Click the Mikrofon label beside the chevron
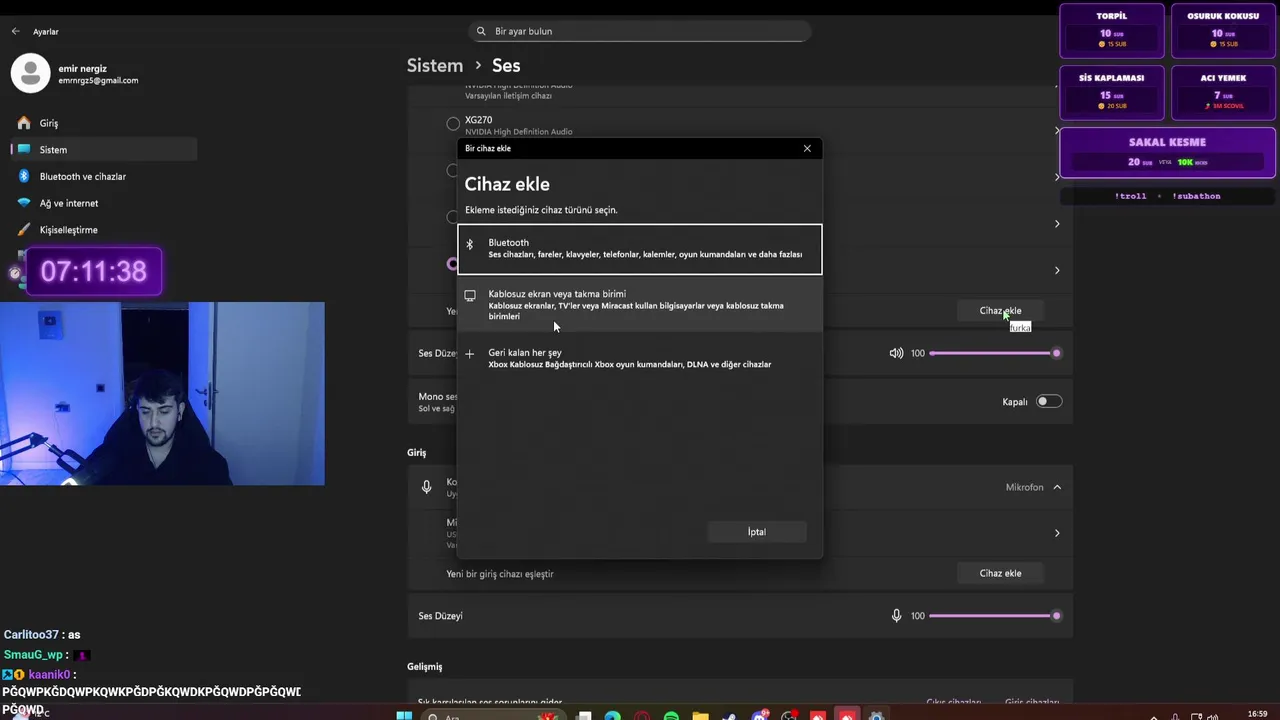The width and height of the screenshot is (1280, 720). [1024, 487]
